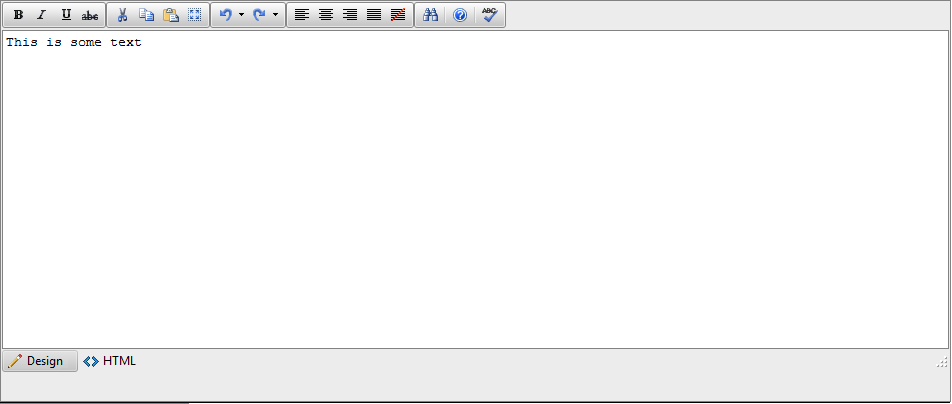Click on 'This is some text' line
Viewport: 952px width, 404px height.
73,43
